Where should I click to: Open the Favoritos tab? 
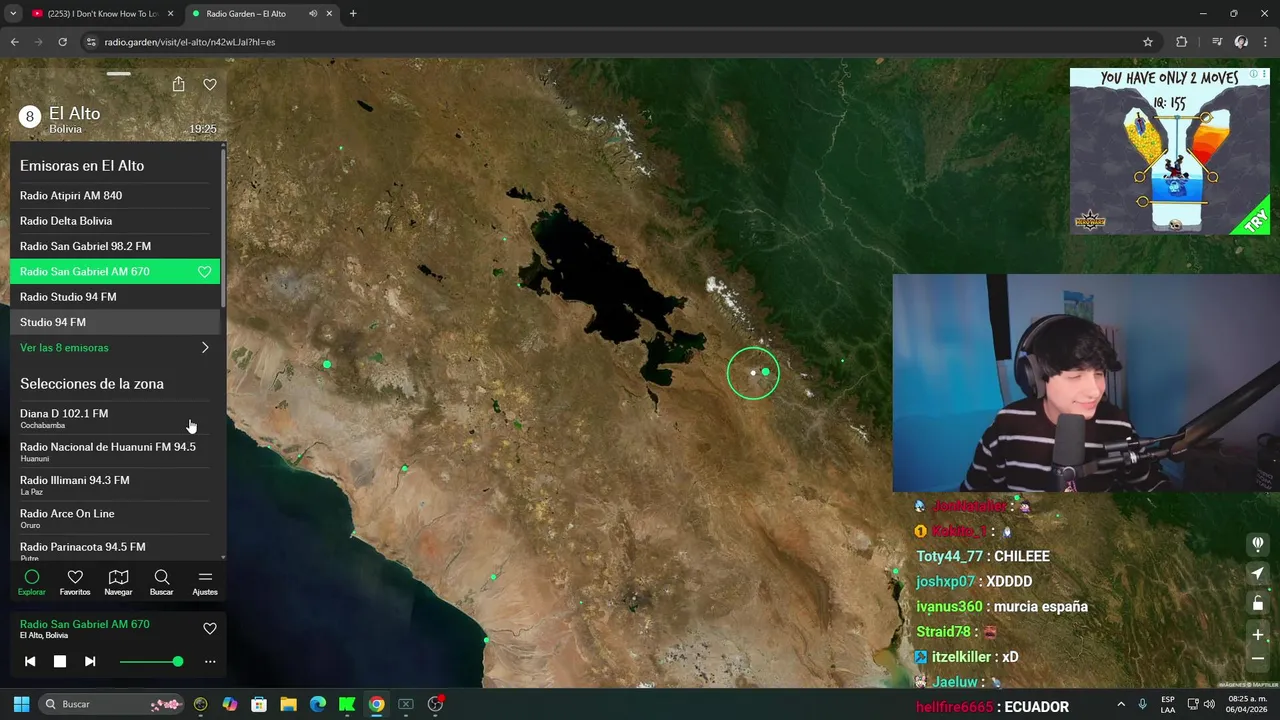tap(75, 583)
